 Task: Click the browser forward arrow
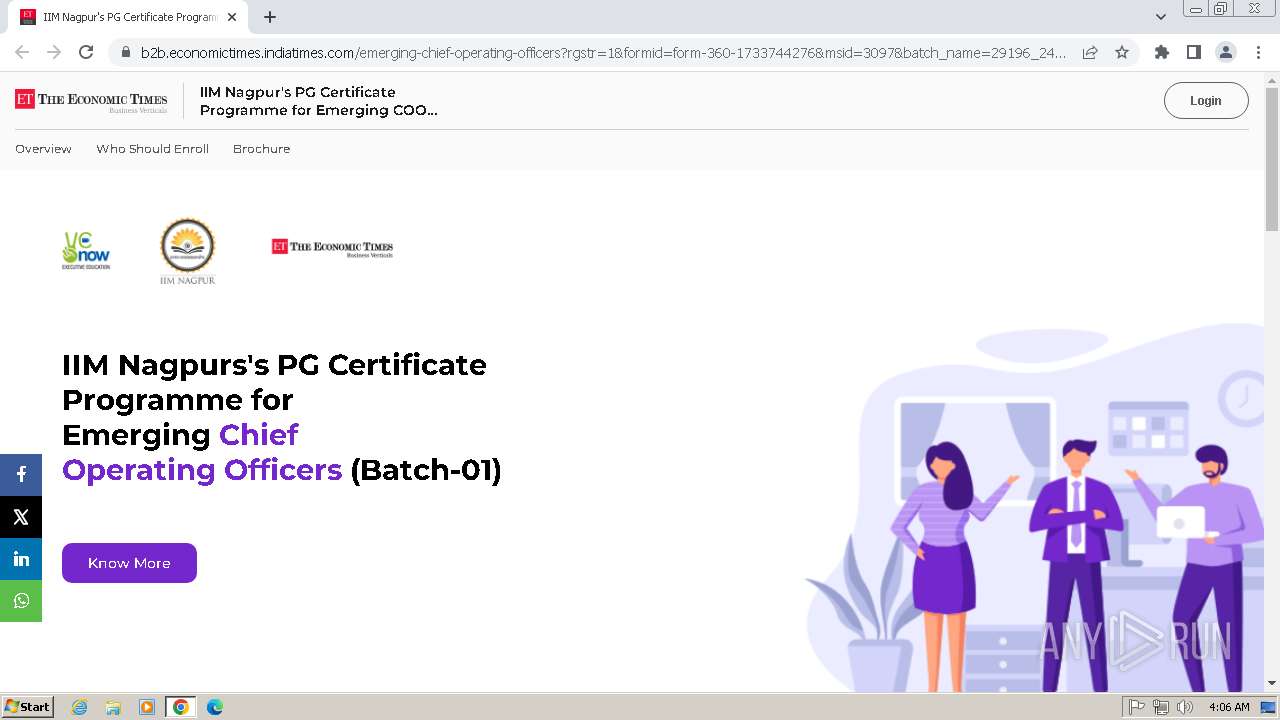pos(54,52)
